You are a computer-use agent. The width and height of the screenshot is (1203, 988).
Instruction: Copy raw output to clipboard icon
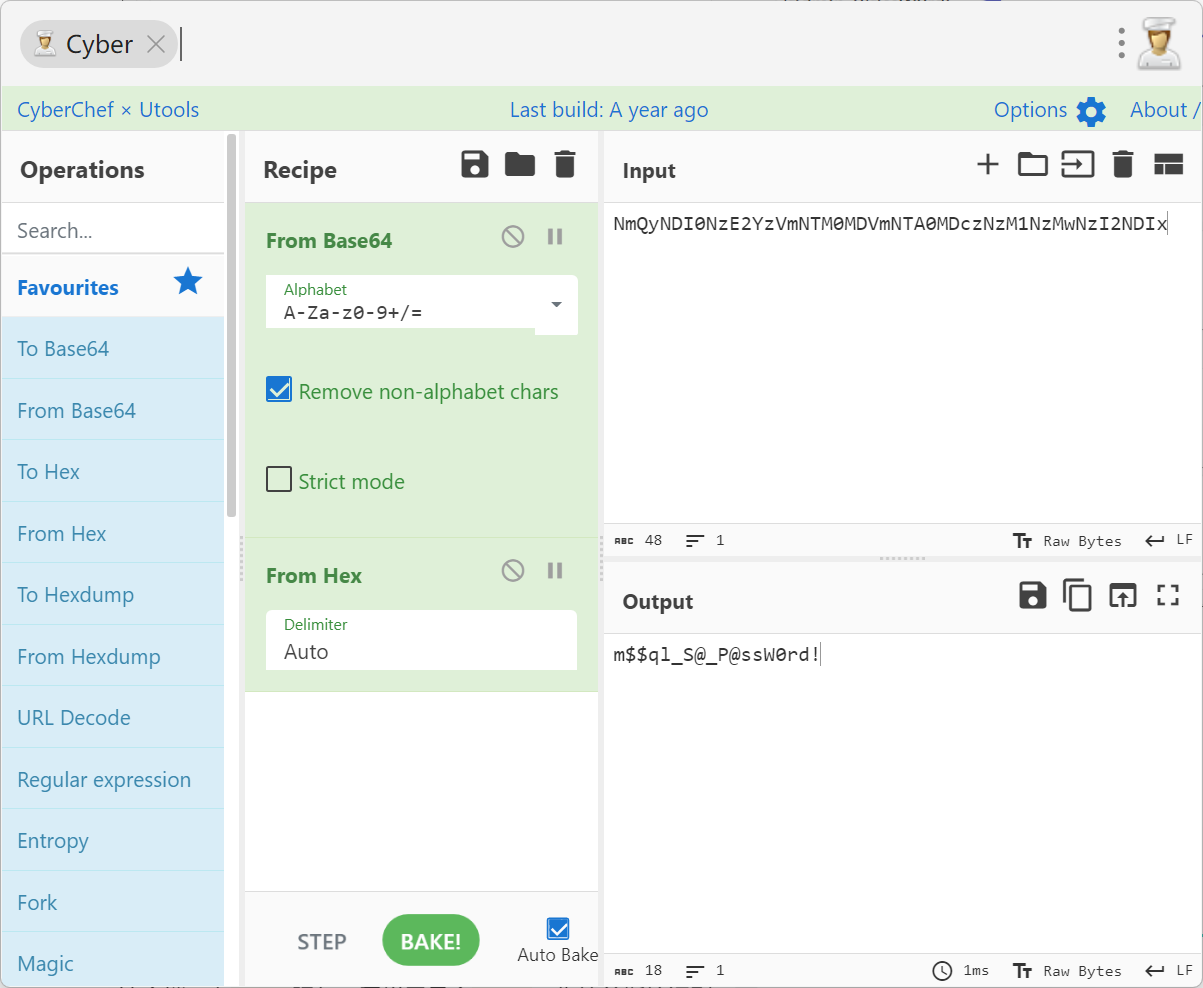coord(1077,596)
